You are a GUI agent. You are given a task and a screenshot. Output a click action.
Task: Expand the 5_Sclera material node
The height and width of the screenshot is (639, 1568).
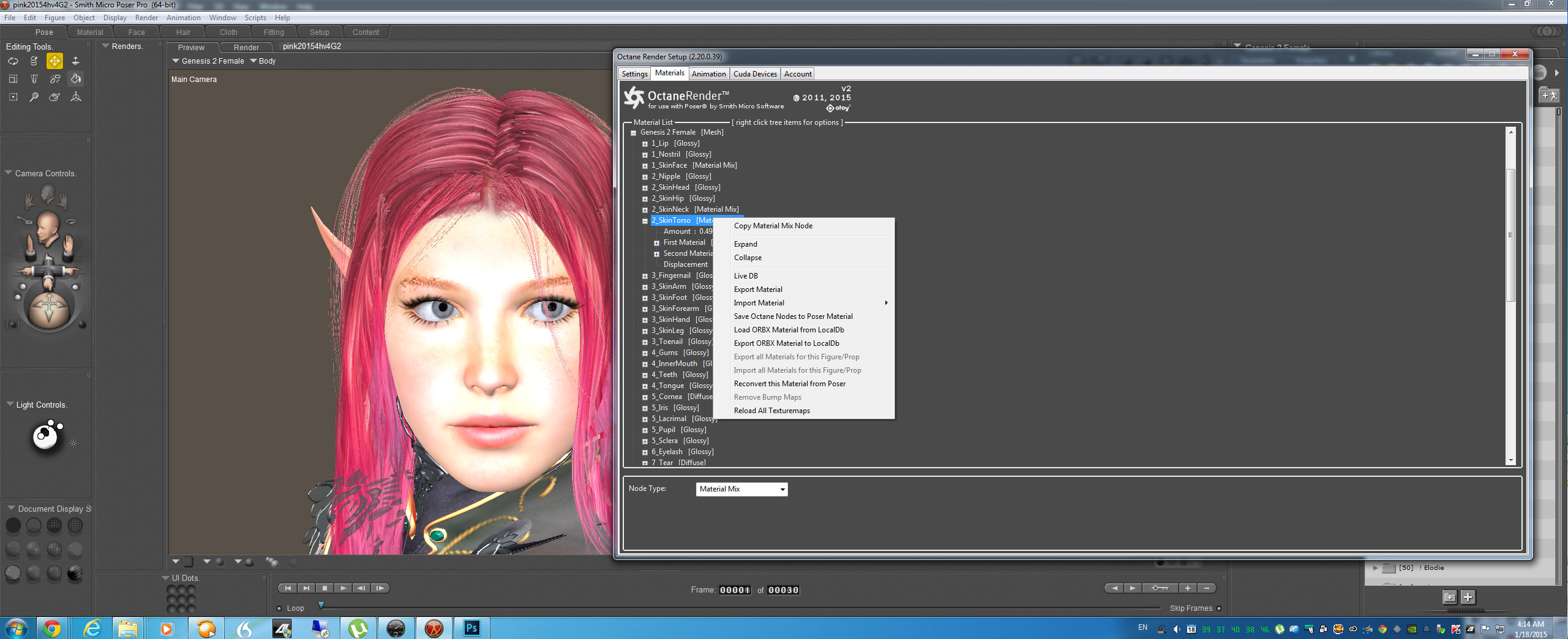pyautogui.click(x=645, y=441)
